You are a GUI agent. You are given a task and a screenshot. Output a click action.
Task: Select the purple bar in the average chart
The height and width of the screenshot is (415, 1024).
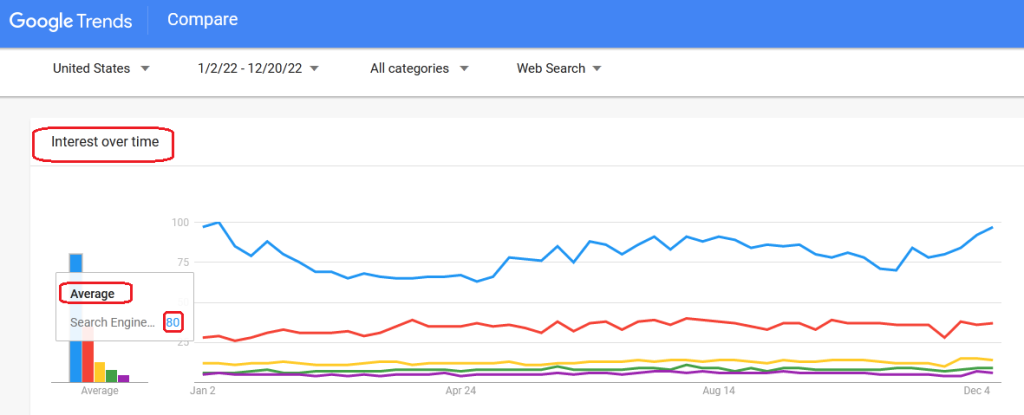124,377
